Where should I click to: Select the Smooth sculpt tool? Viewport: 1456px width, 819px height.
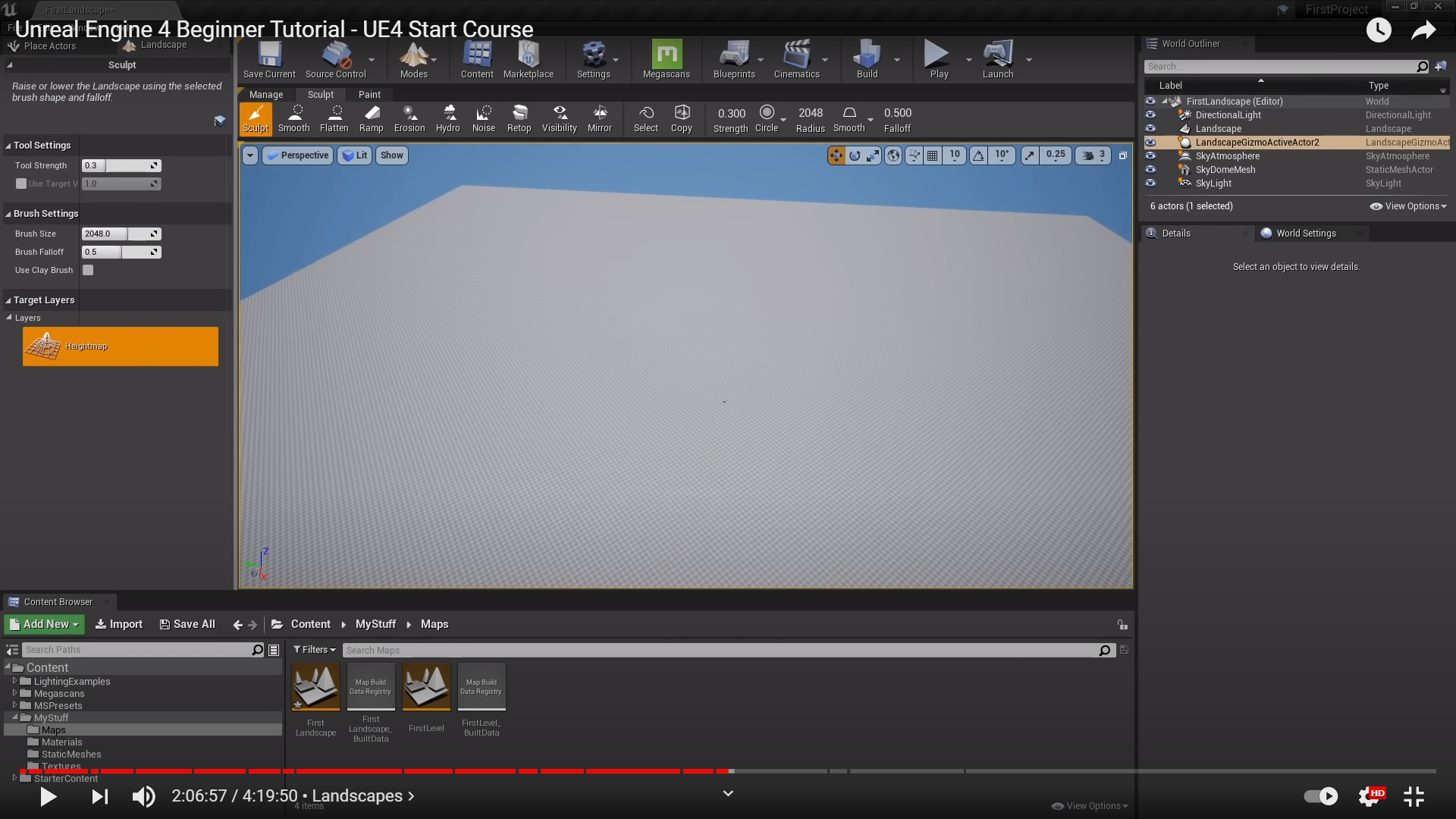tap(294, 119)
